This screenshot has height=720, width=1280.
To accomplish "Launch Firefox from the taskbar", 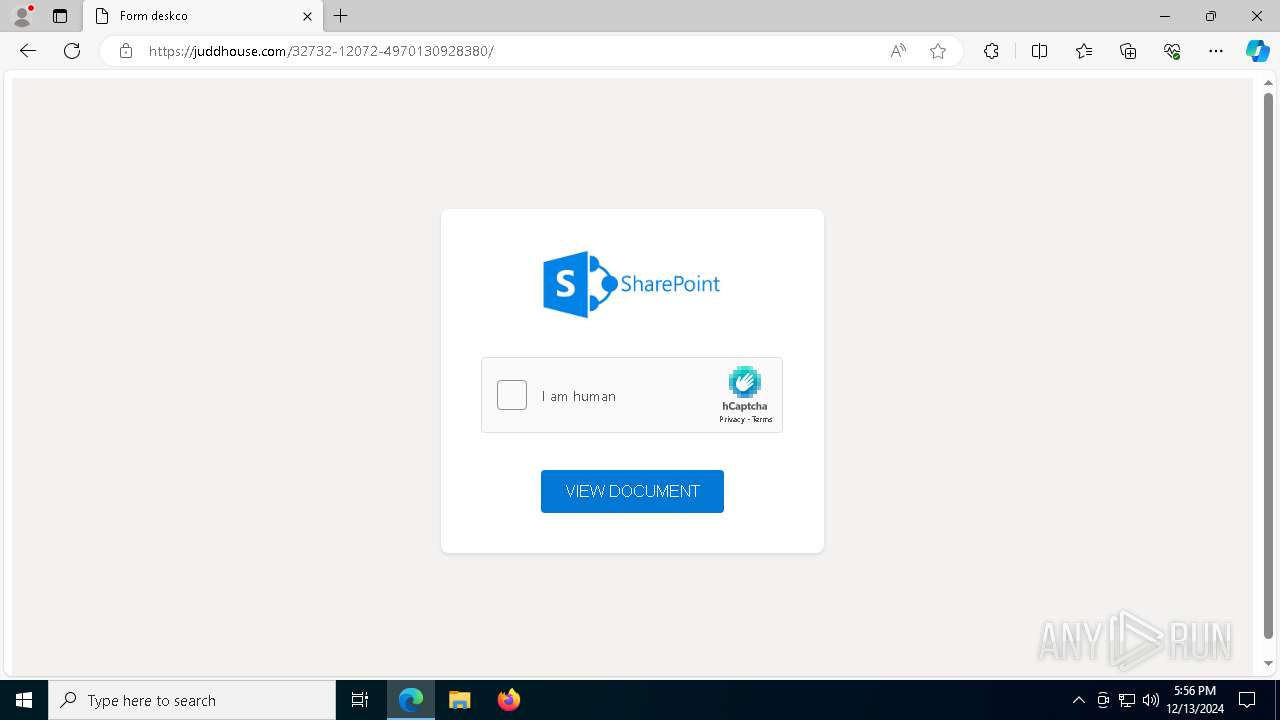I will tap(509, 700).
